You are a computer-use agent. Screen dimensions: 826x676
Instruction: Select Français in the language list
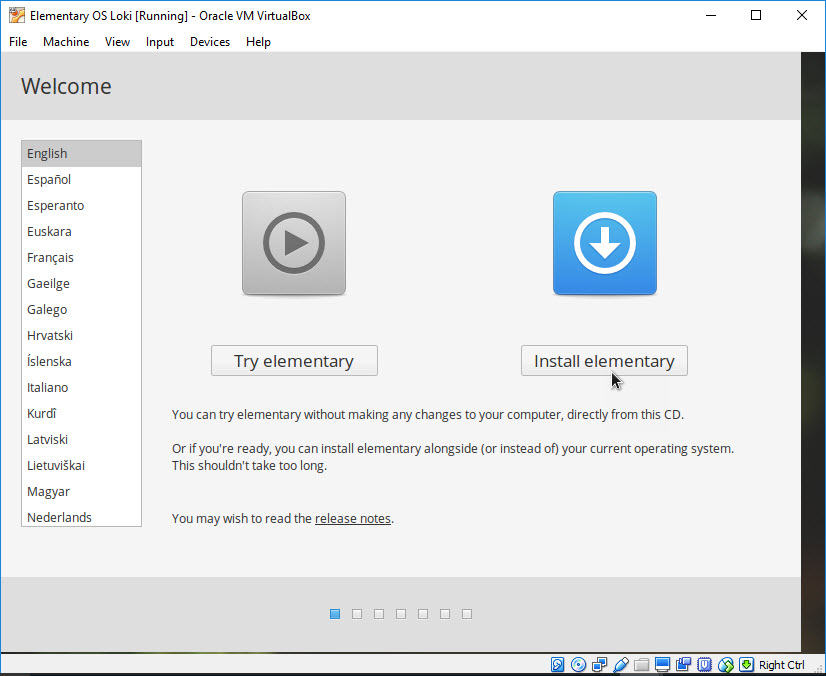point(82,257)
